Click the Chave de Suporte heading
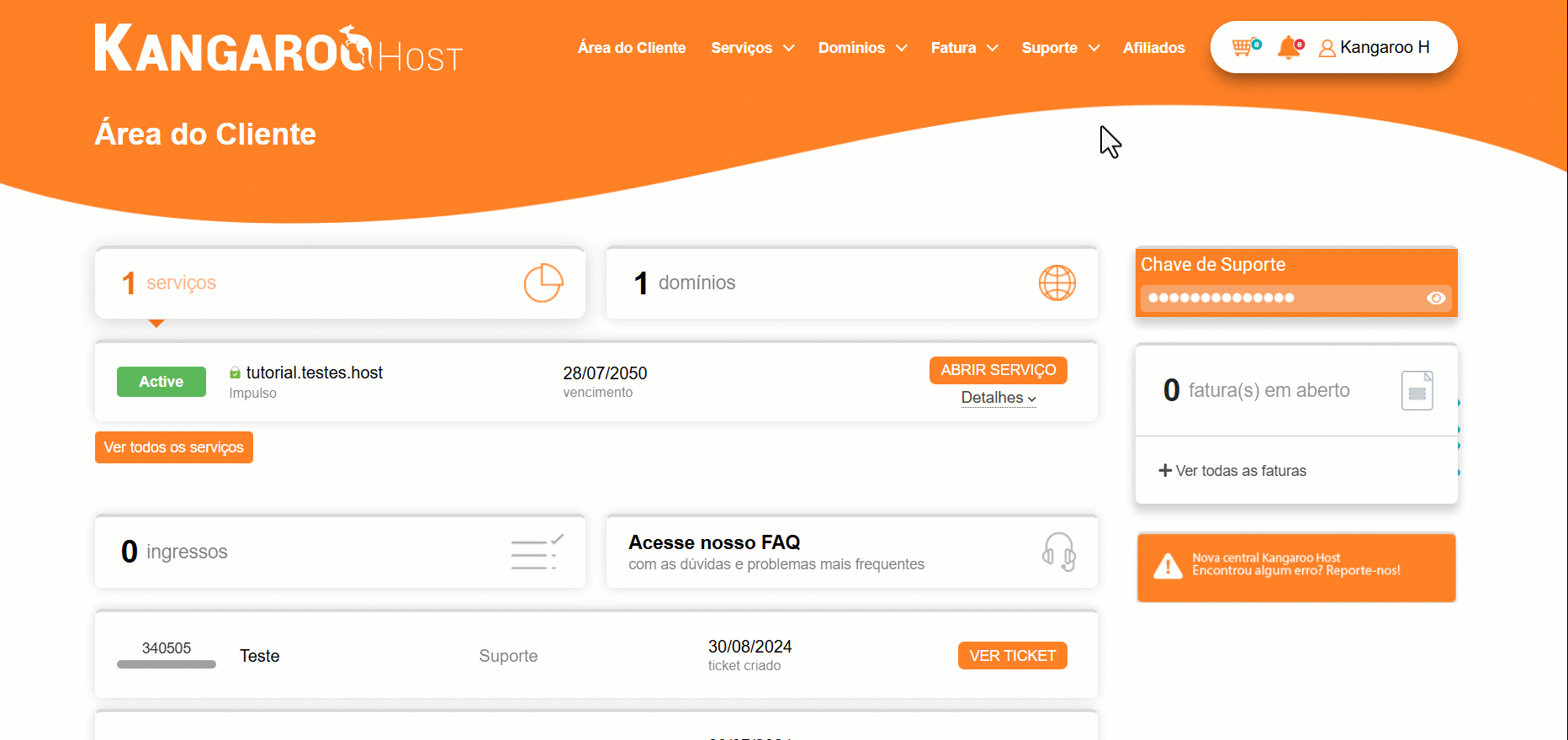This screenshot has width=1568, height=740. pyautogui.click(x=1213, y=264)
